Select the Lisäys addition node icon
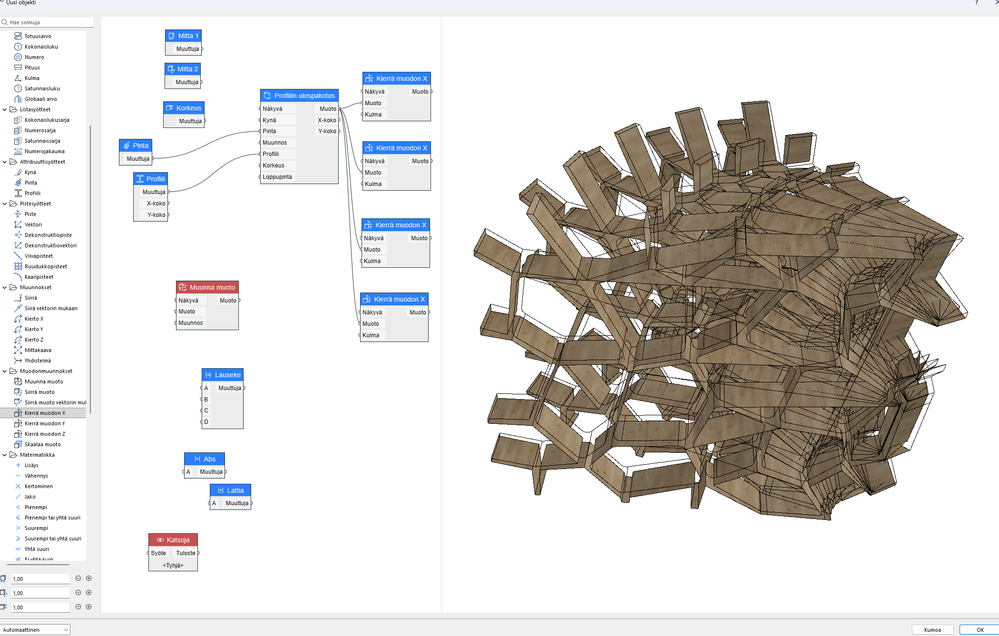Viewport: 999px width, 636px height. 17,466
